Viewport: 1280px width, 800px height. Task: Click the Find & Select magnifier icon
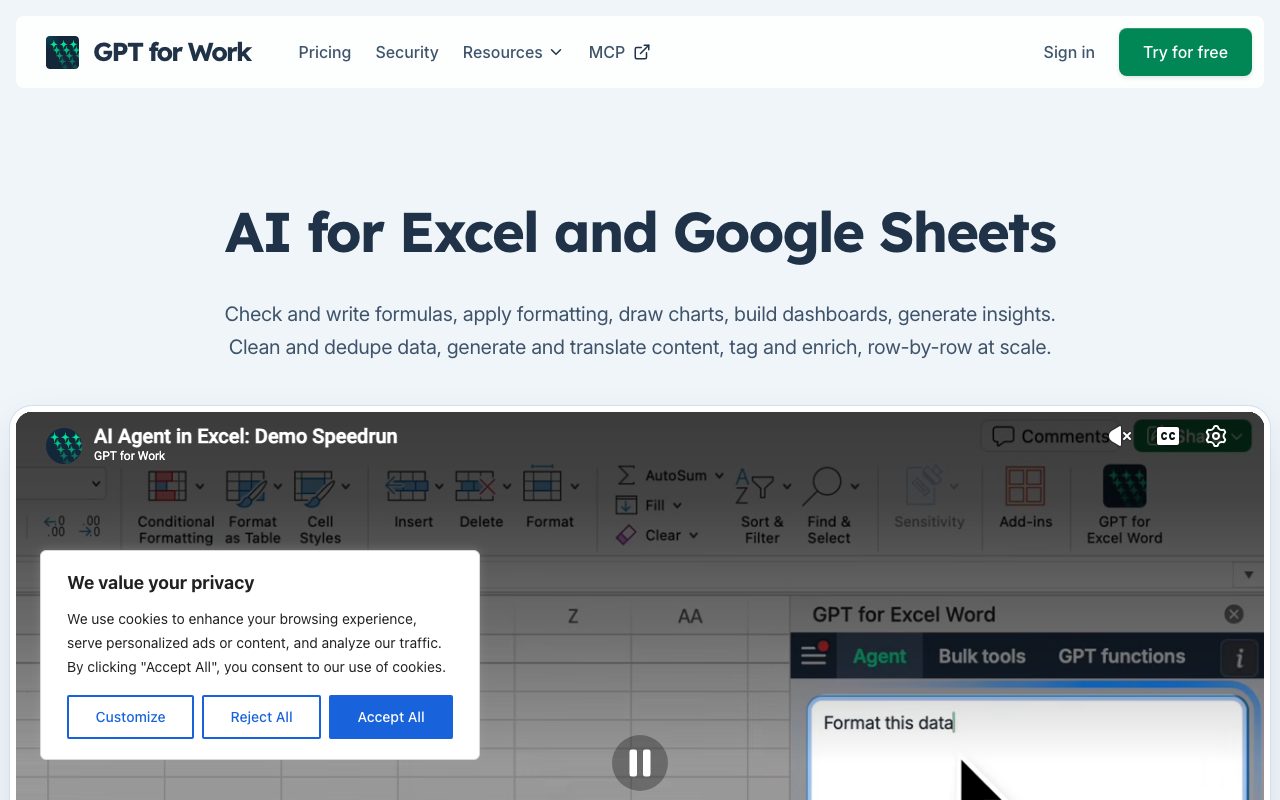coord(823,486)
